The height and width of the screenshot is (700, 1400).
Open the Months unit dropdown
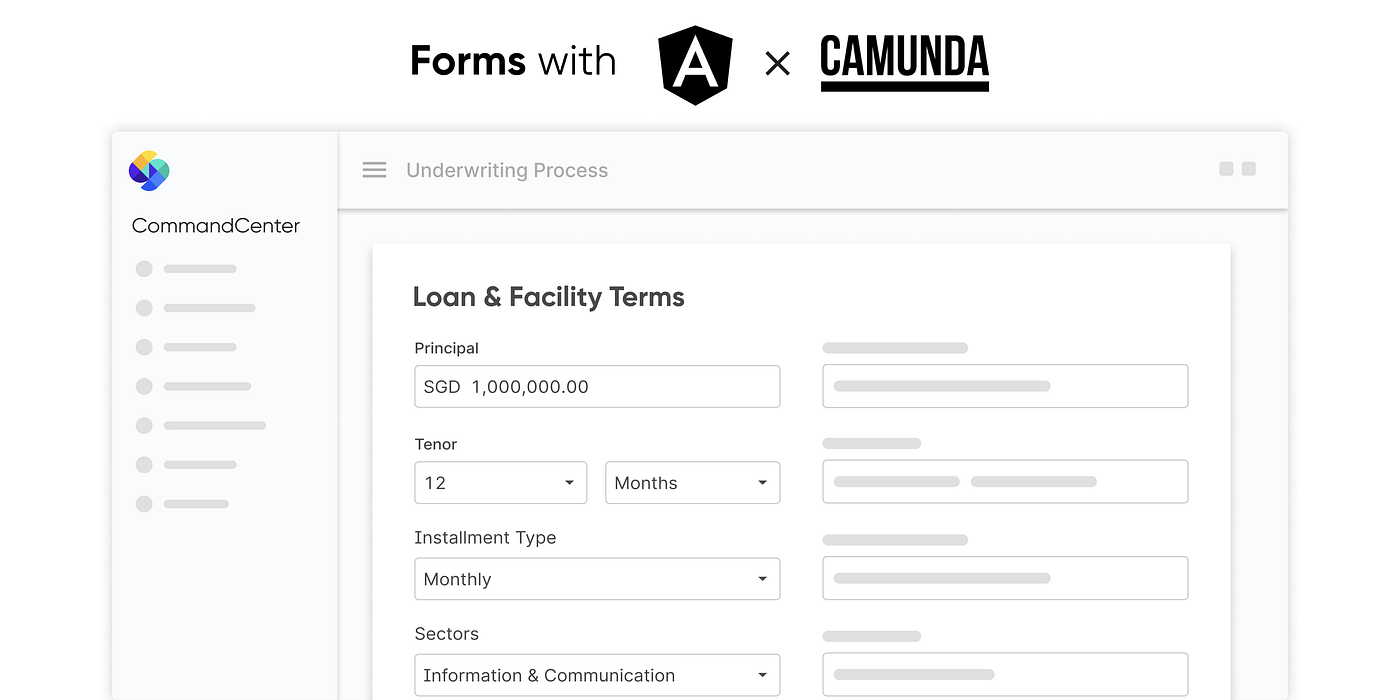pyautogui.click(x=692, y=482)
